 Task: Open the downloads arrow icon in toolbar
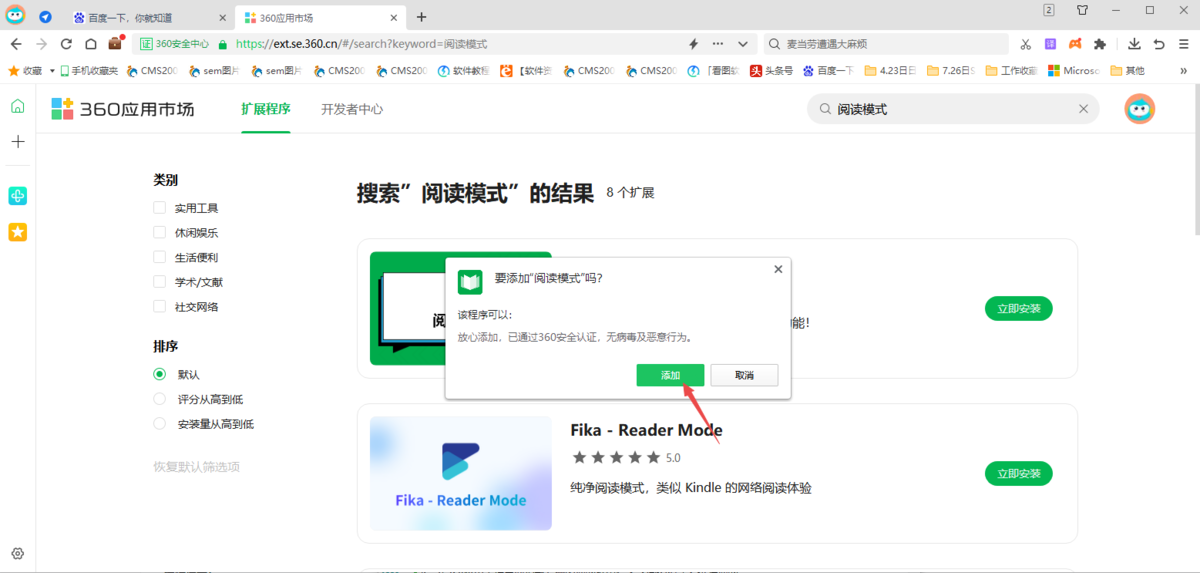[1134, 44]
